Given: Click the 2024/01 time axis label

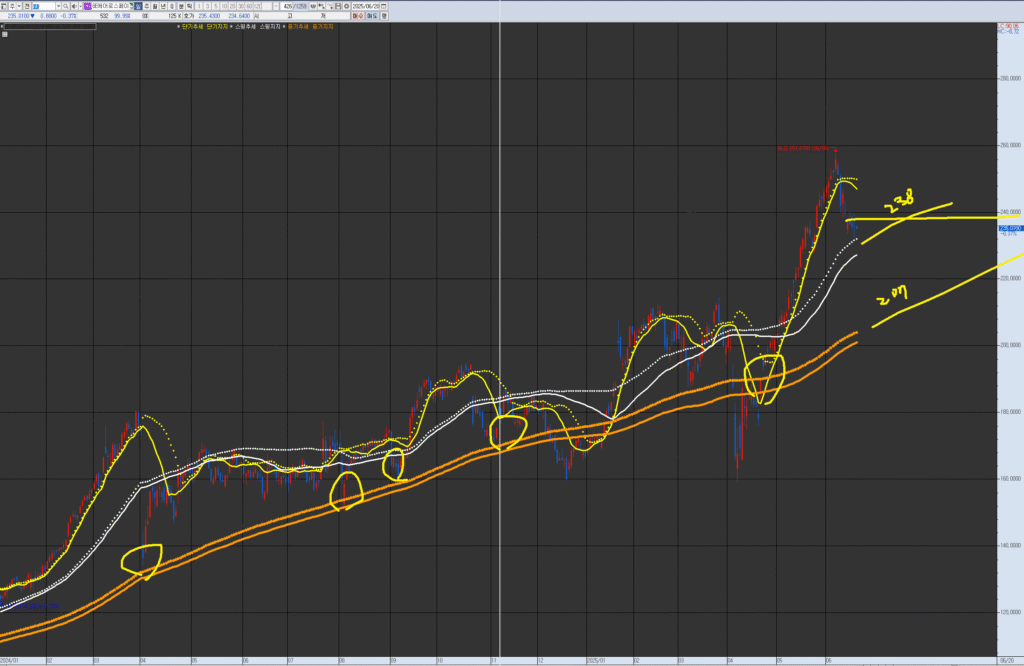Looking at the screenshot, I should coord(10,661).
